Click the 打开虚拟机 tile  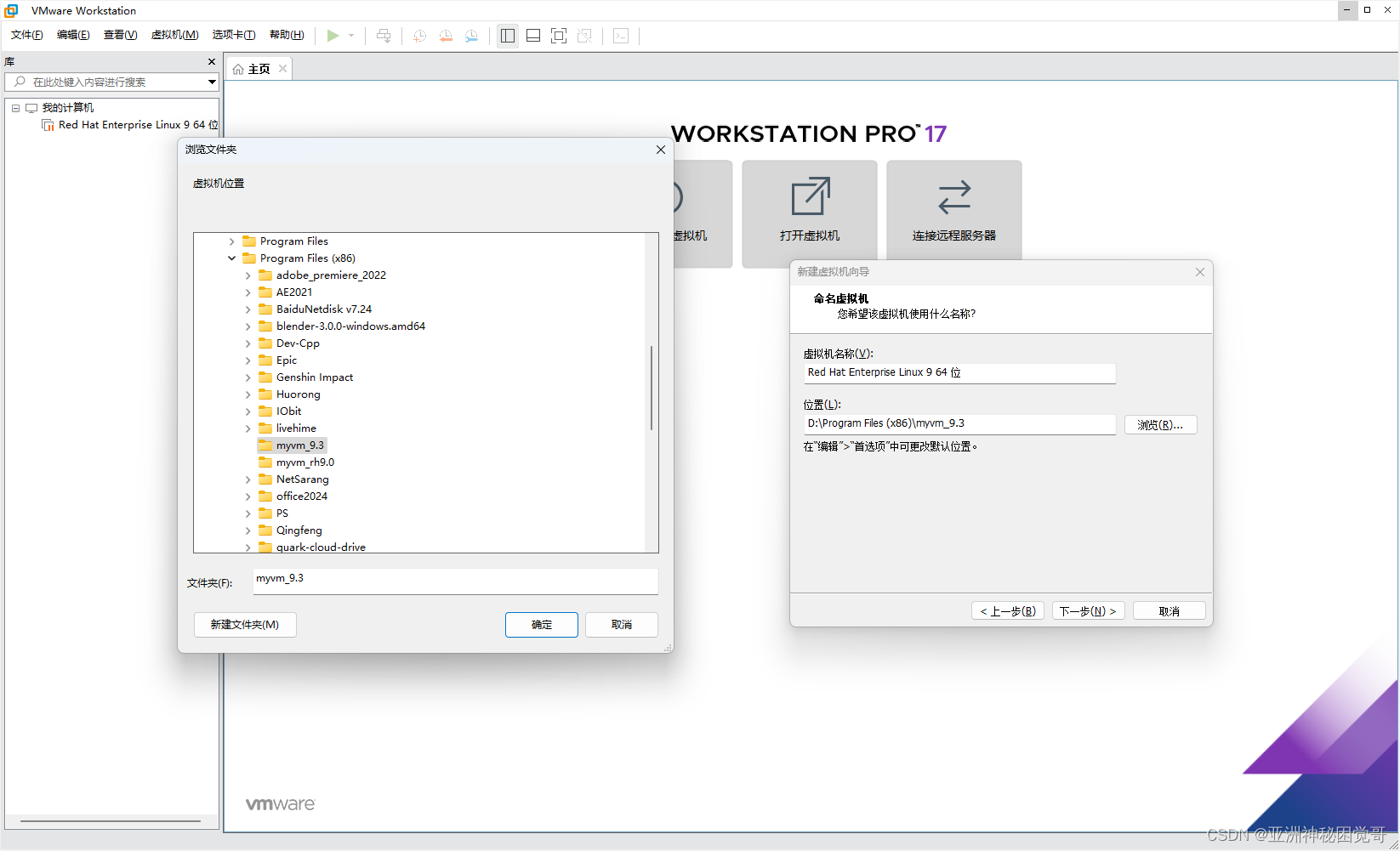coord(810,213)
